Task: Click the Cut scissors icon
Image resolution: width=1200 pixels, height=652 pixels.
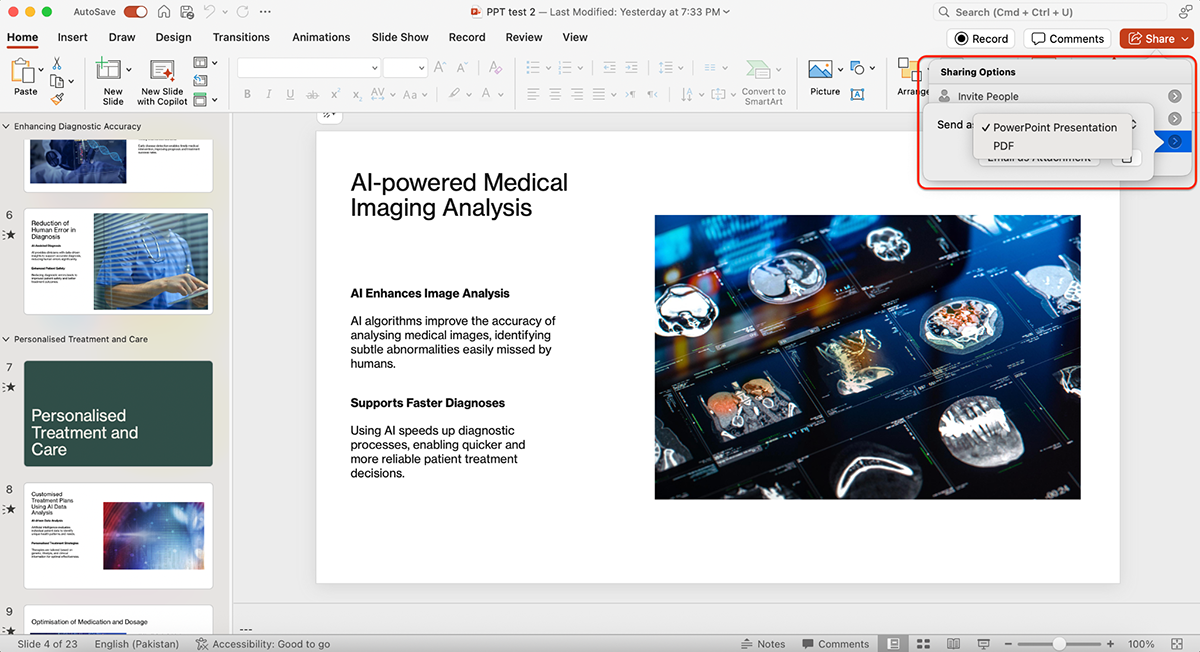Action: click(x=57, y=64)
